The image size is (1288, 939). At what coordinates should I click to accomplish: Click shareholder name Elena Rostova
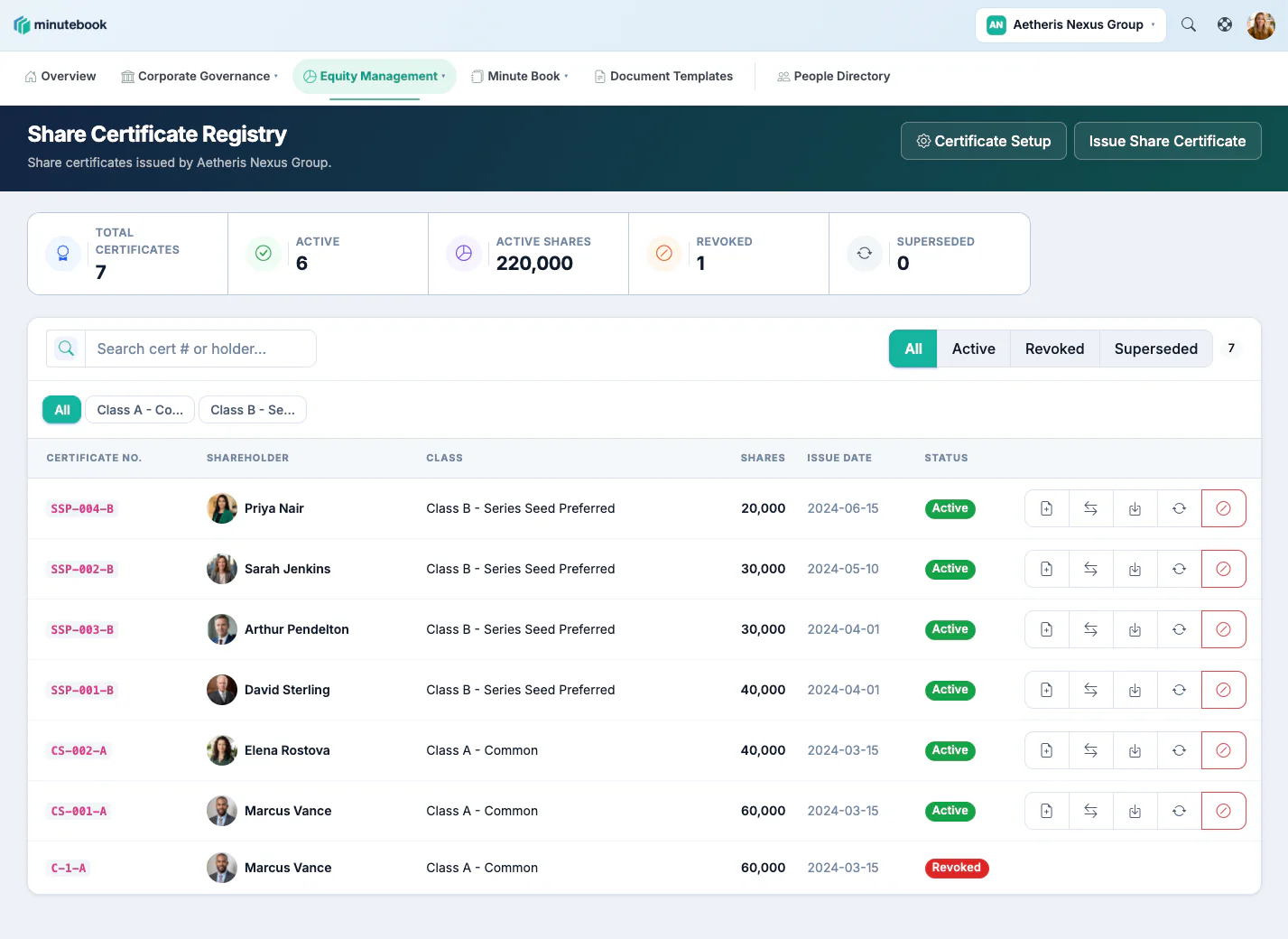tap(287, 750)
